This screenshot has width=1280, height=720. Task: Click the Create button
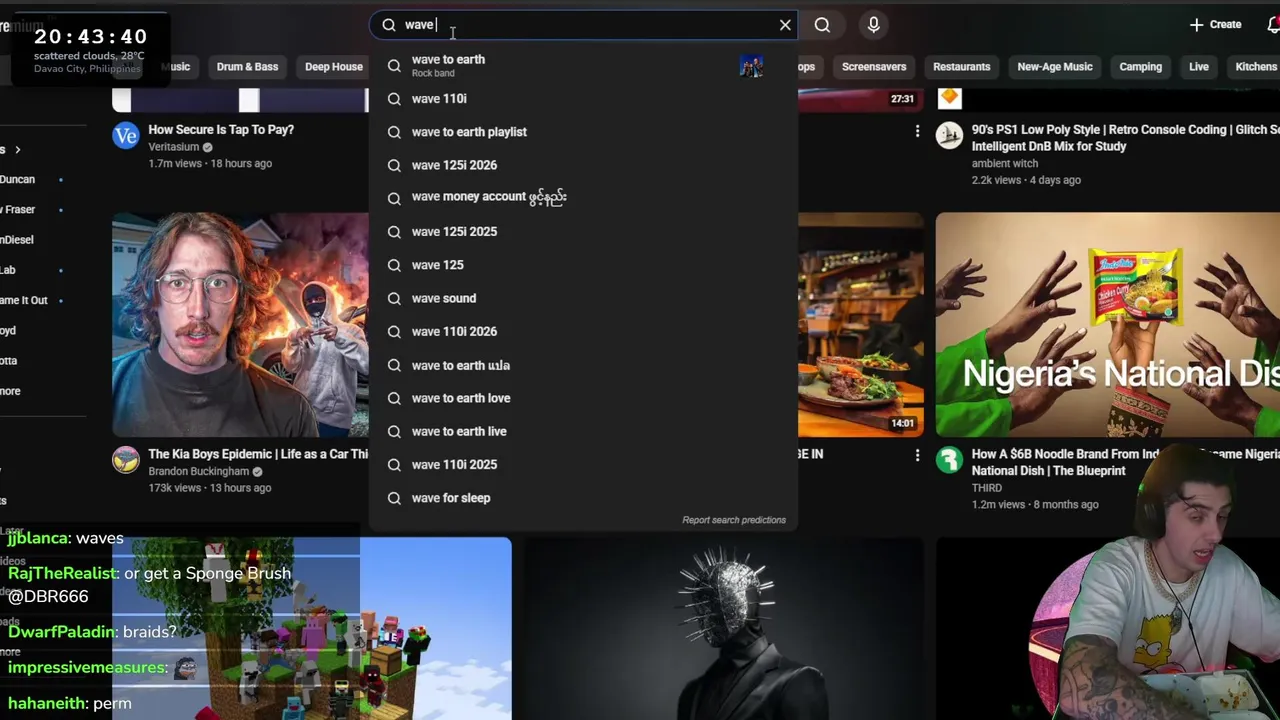coord(1215,25)
